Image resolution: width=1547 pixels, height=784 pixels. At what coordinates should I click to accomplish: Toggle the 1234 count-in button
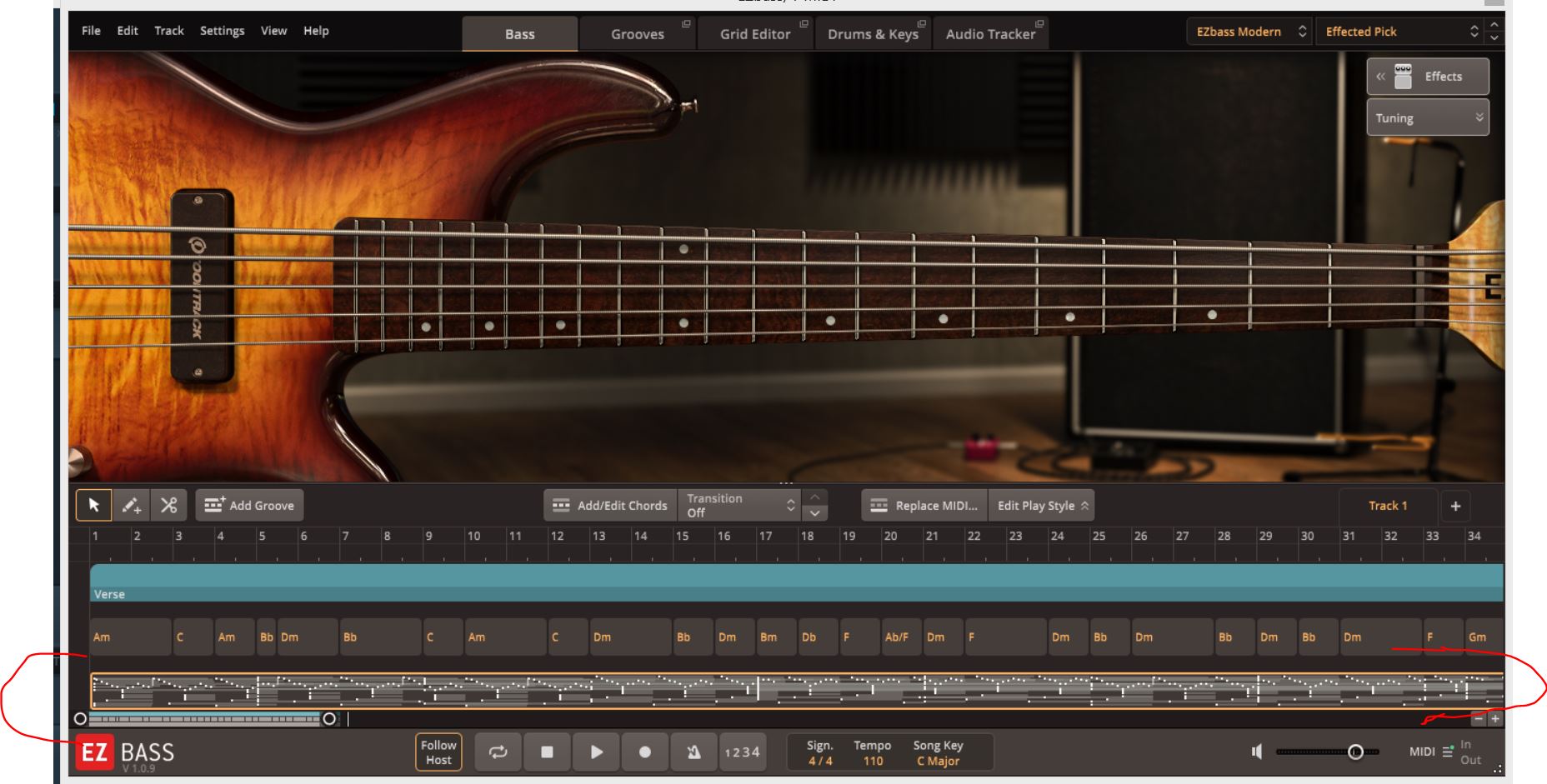coord(742,752)
